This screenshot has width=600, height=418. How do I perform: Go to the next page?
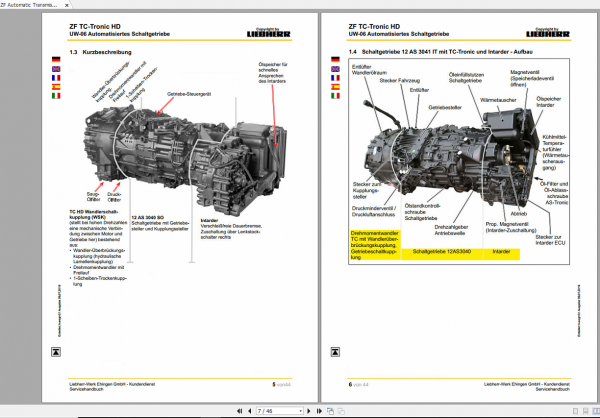pos(309,411)
